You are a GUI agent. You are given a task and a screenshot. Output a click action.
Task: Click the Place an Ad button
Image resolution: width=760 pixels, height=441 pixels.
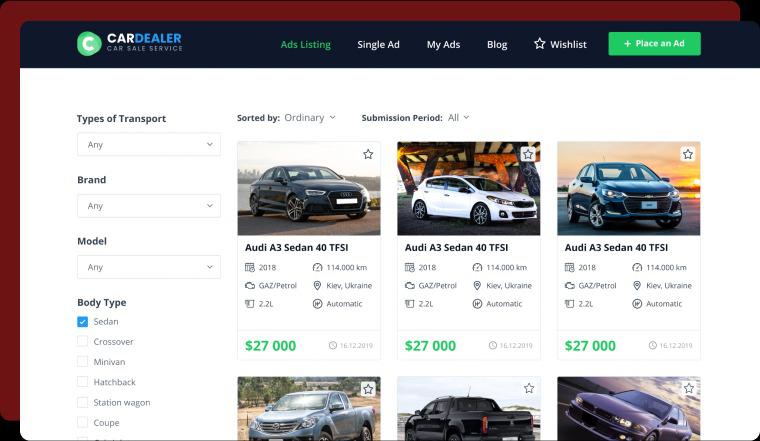[x=654, y=44]
